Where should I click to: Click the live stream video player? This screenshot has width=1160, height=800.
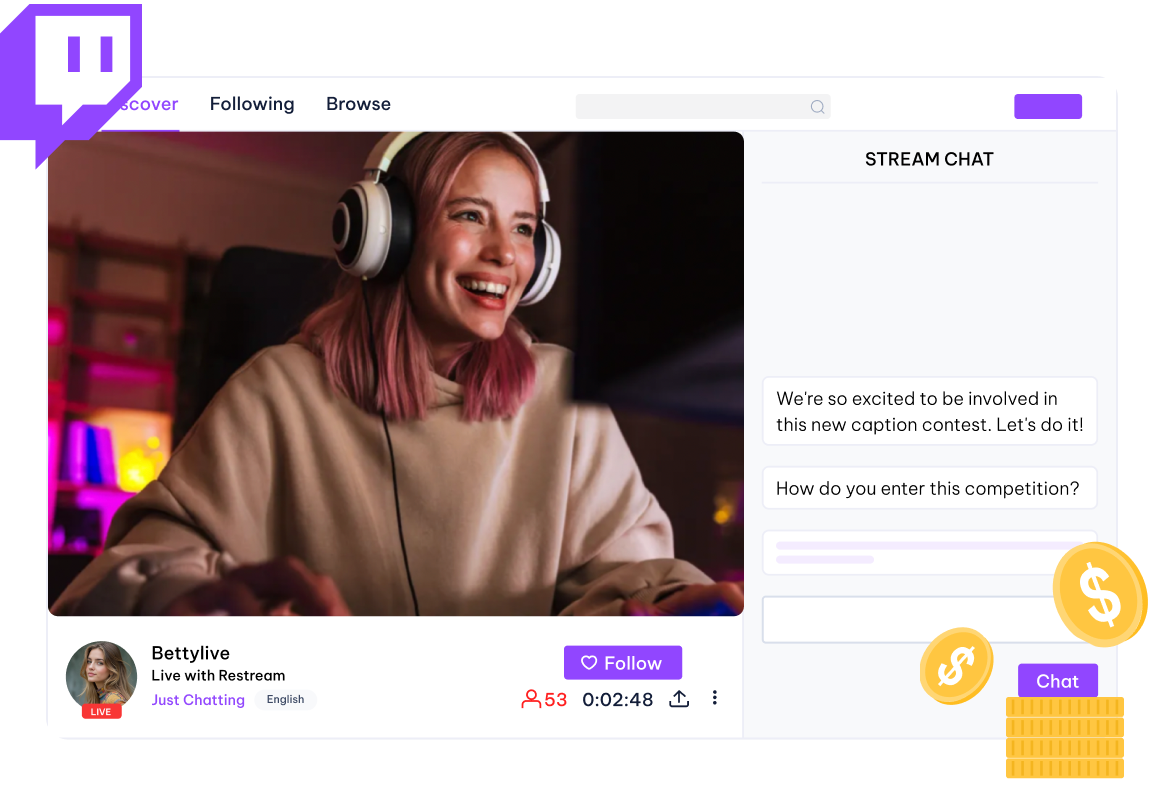coord(396,374)
